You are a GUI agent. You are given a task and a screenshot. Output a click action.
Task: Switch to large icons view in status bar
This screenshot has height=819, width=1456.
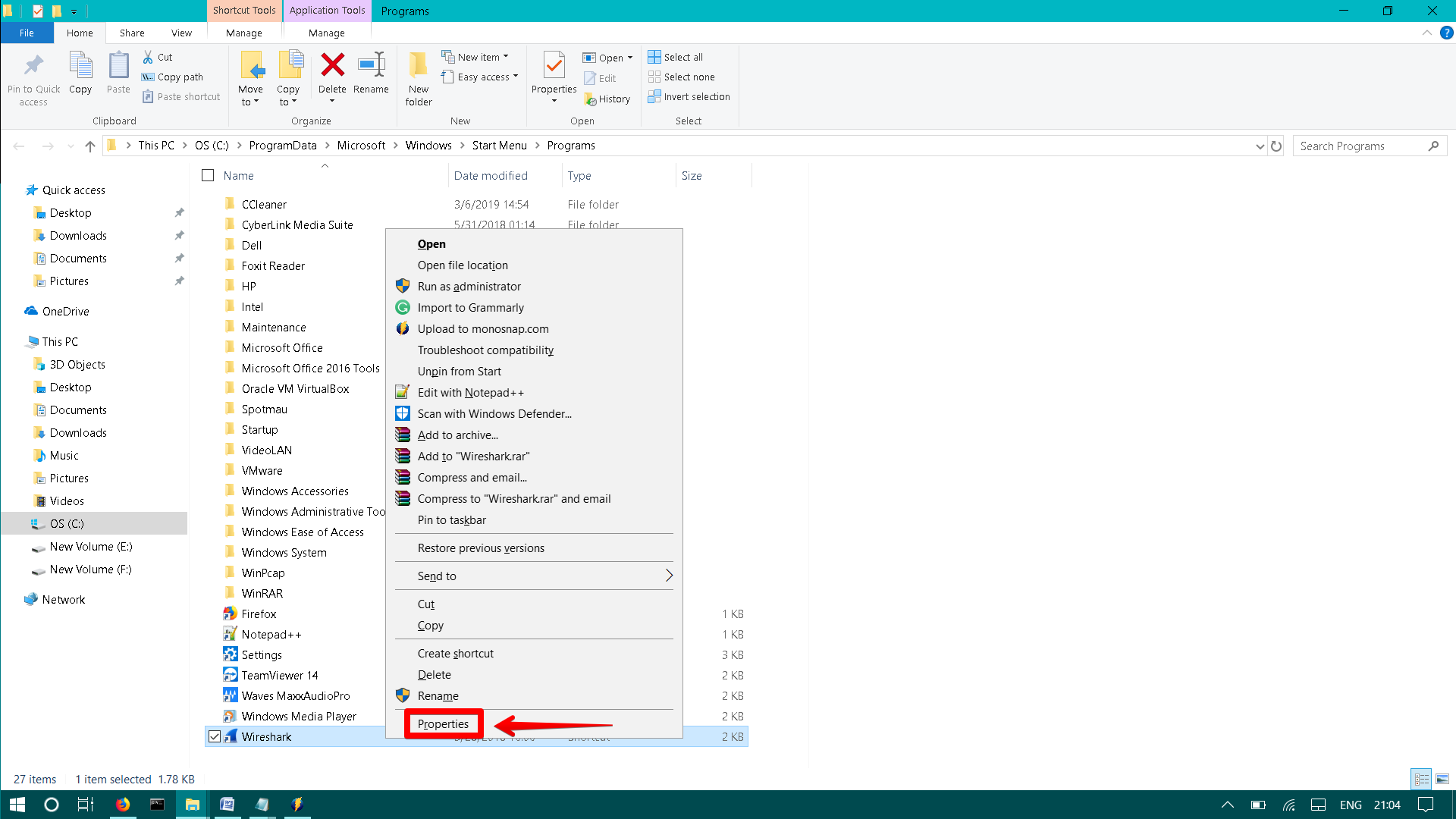point(1442,779)
